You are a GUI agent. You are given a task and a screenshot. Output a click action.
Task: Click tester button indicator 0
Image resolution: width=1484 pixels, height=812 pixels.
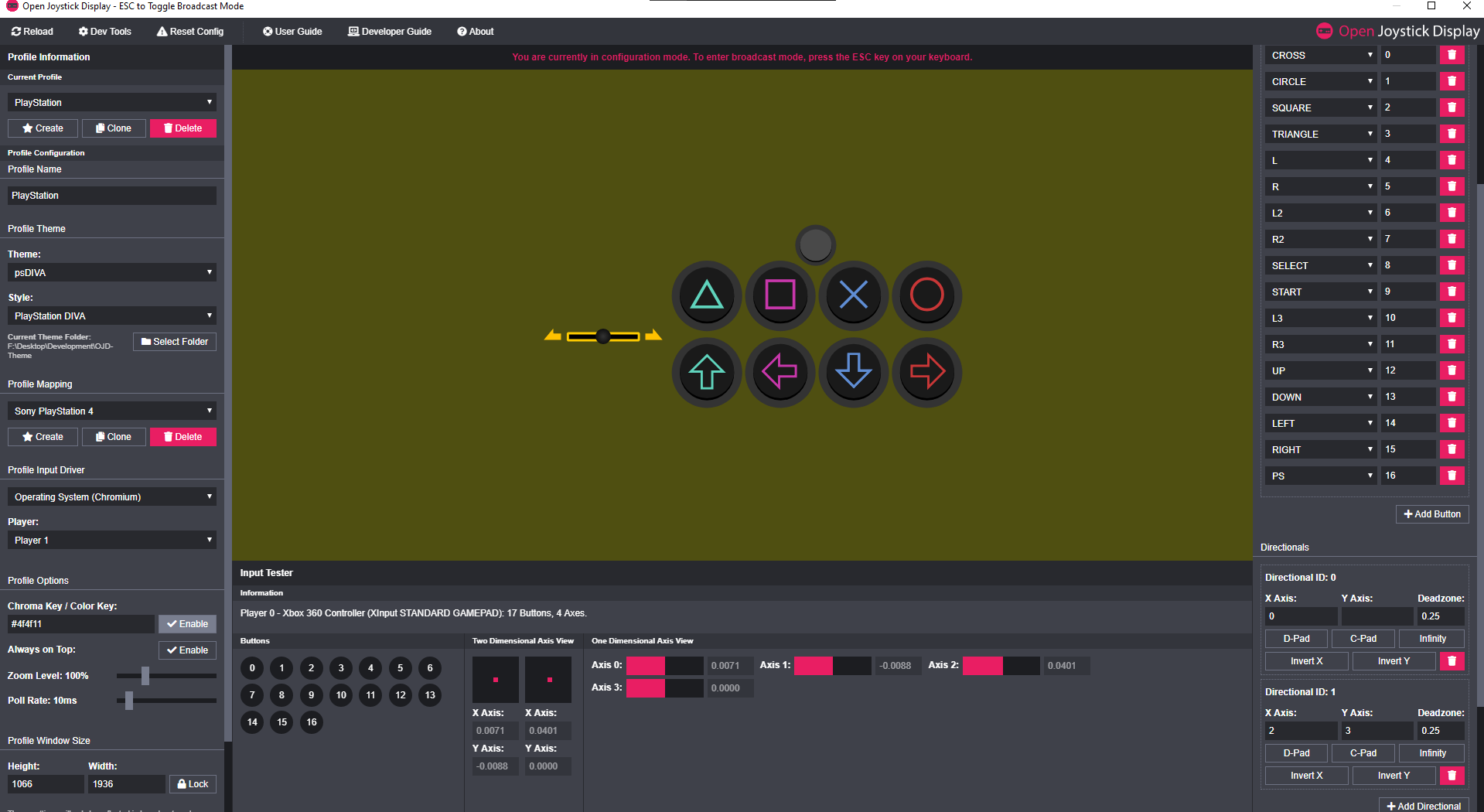[x=252, y=668]
